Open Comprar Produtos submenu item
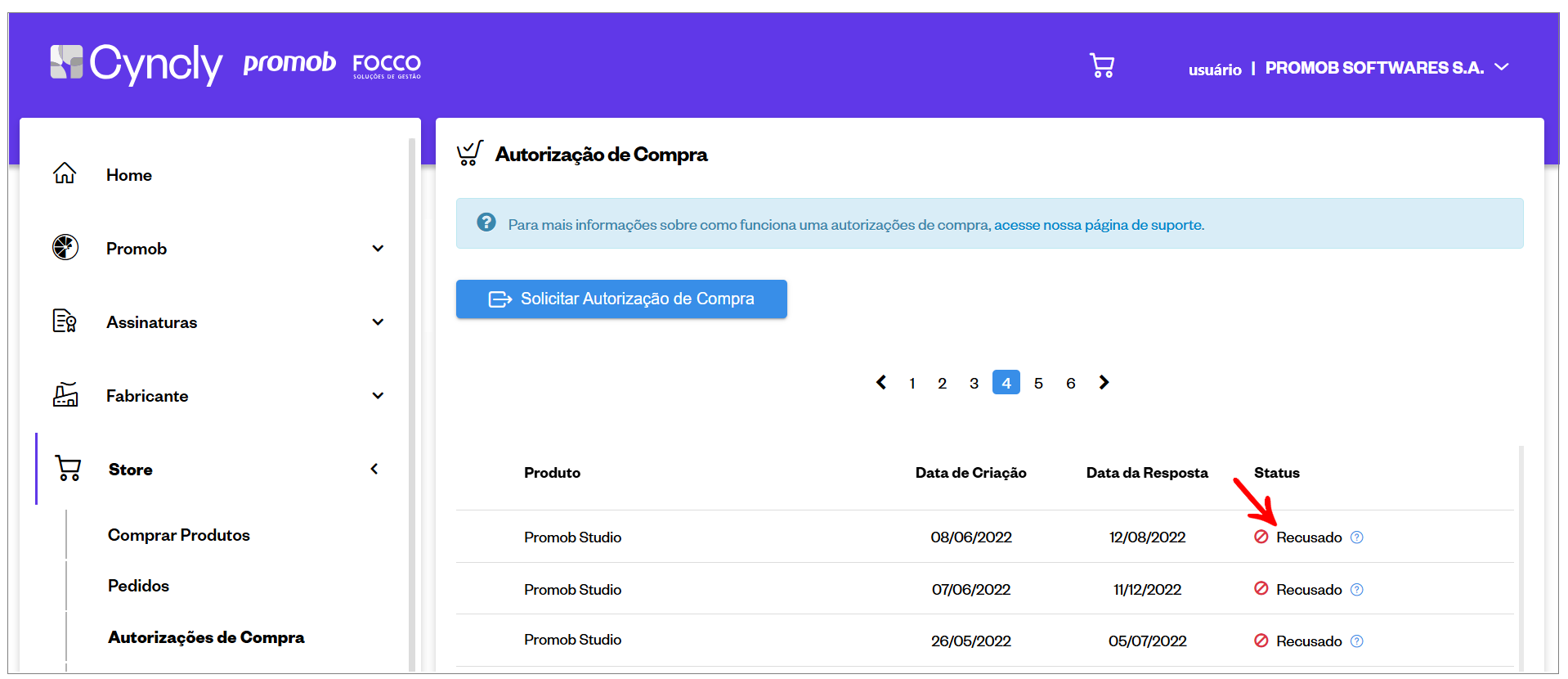1568x679 pixels. point(179,535)
